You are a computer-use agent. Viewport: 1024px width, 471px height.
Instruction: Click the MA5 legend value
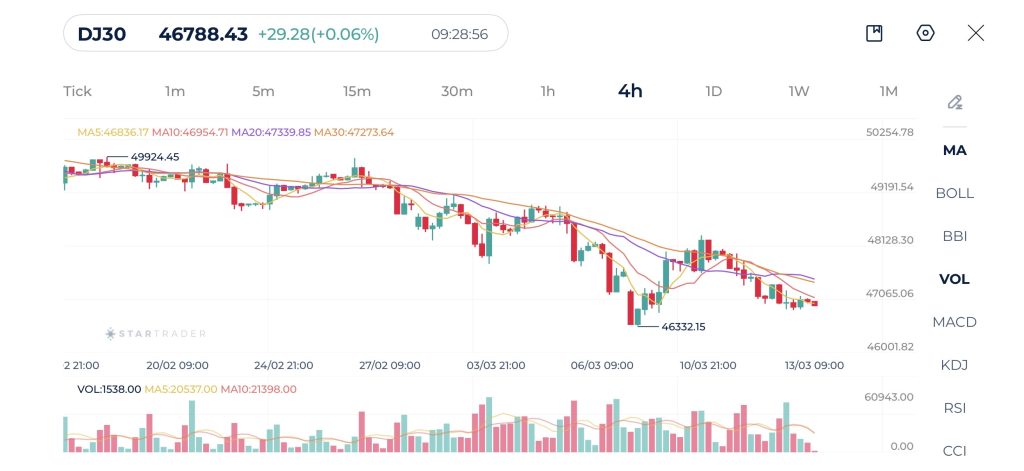[x=112, y=132]
